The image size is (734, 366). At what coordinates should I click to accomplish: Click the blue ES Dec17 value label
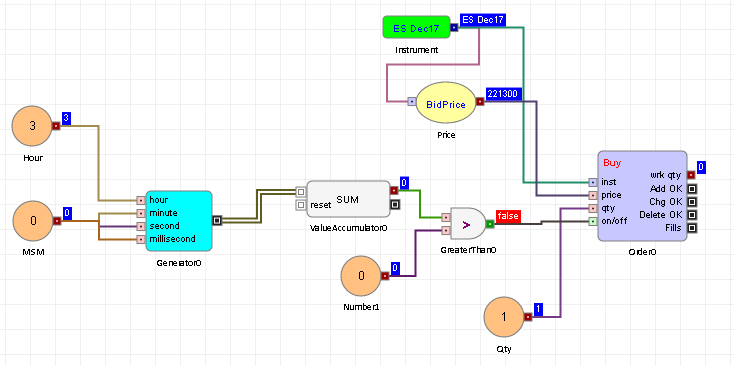point(483,20)
